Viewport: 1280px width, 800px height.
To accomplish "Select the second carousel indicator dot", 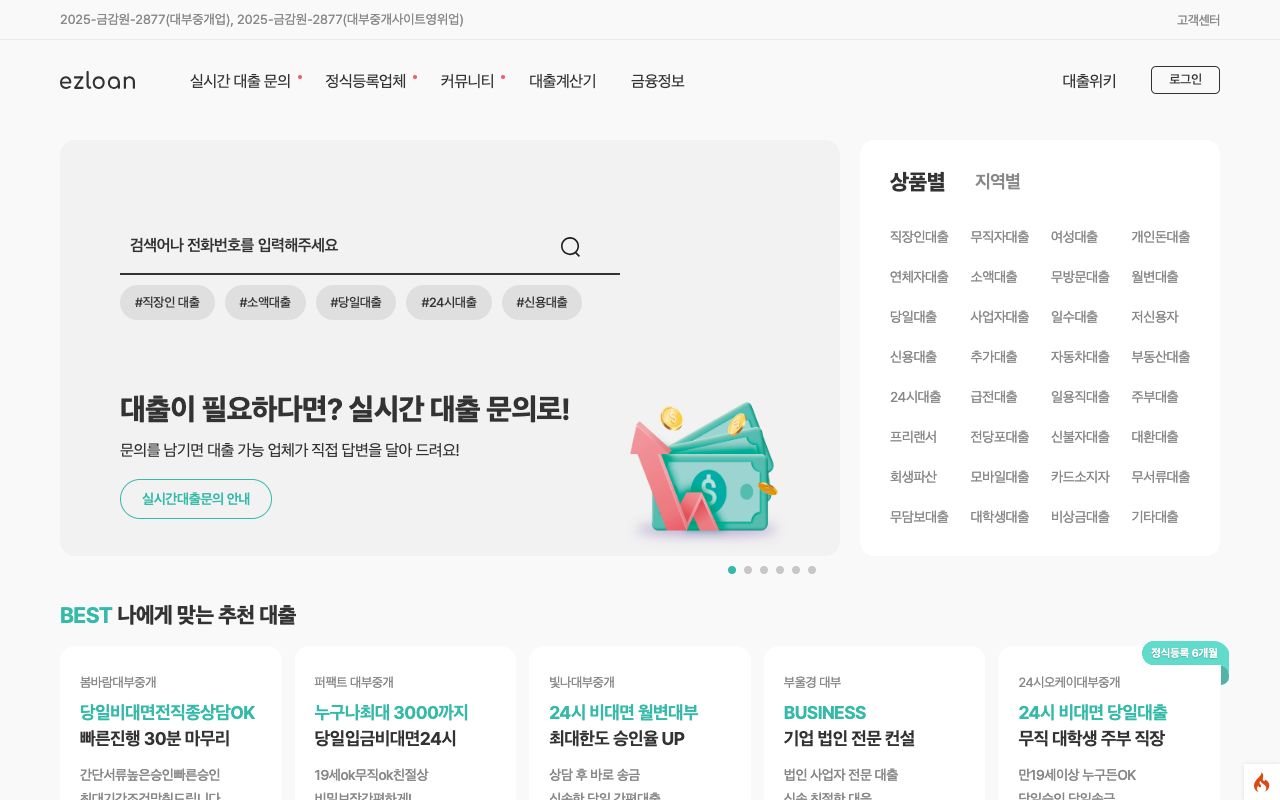I will tap(748, 570).
